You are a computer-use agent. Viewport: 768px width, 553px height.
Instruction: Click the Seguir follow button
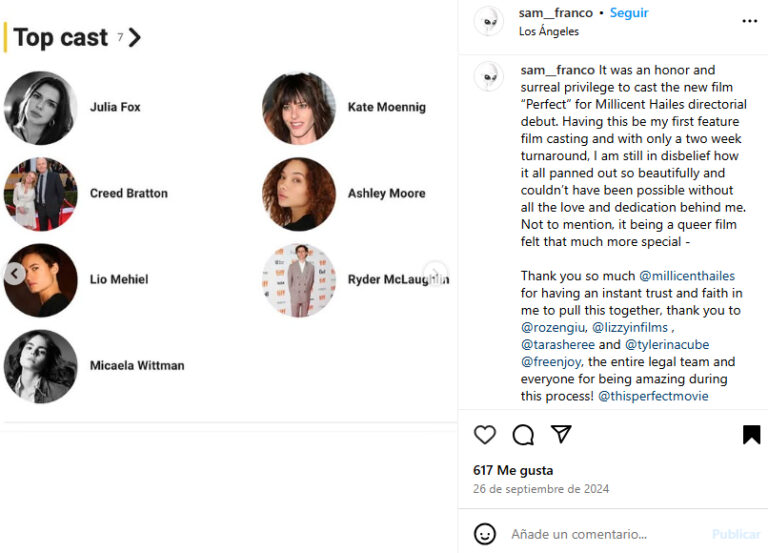coord(629,13)
